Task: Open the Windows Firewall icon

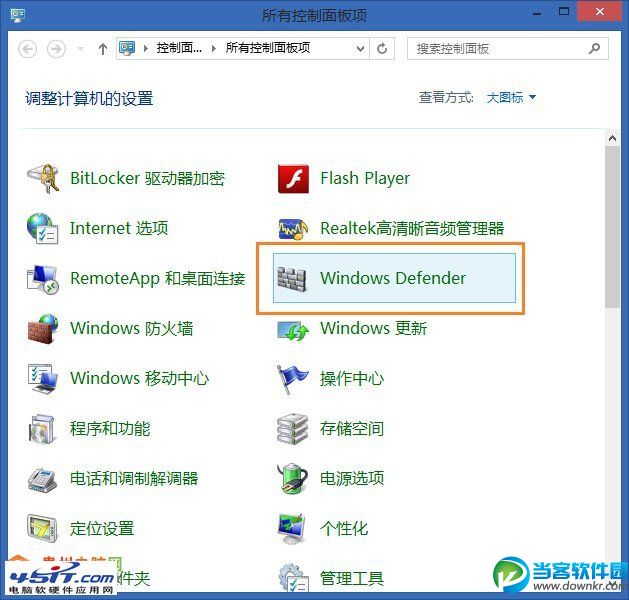Action: coord(43,329)
